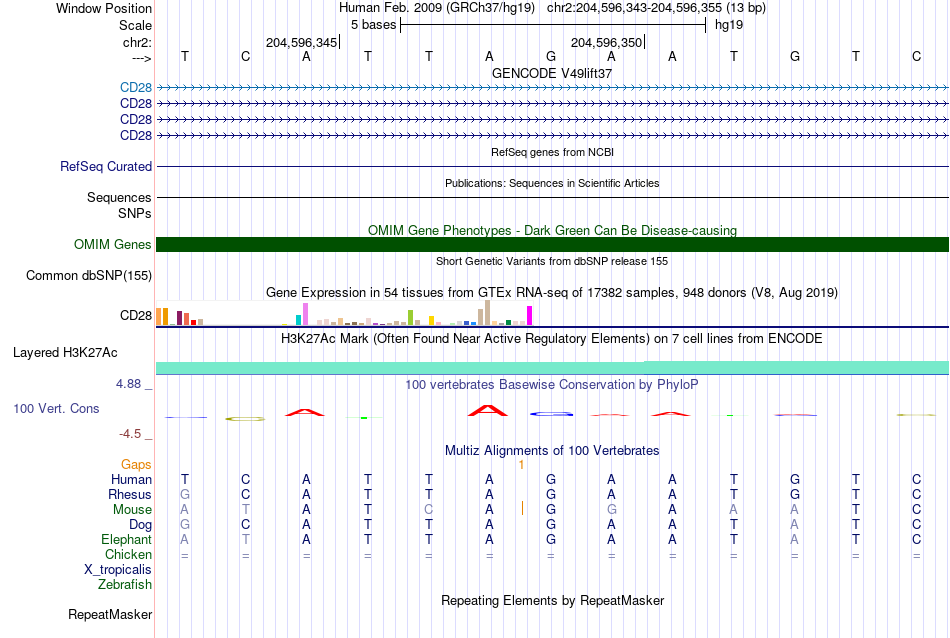Click the CD28 label beside the GTEx bar chart
This screenshot has width=950, height=638.
coord(136,316)
